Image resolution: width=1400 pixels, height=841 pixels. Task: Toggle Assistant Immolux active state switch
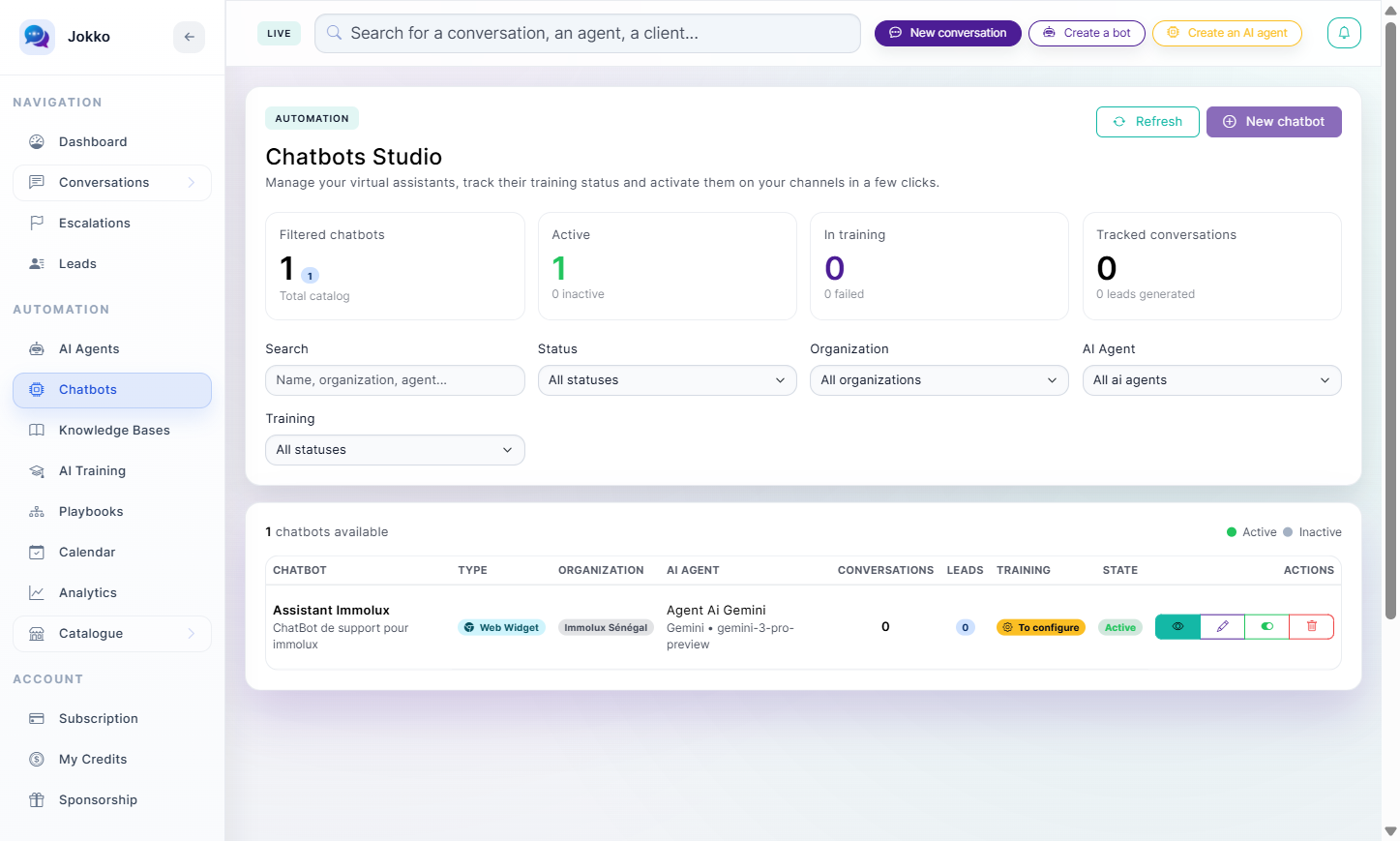tap(1267, 627)
